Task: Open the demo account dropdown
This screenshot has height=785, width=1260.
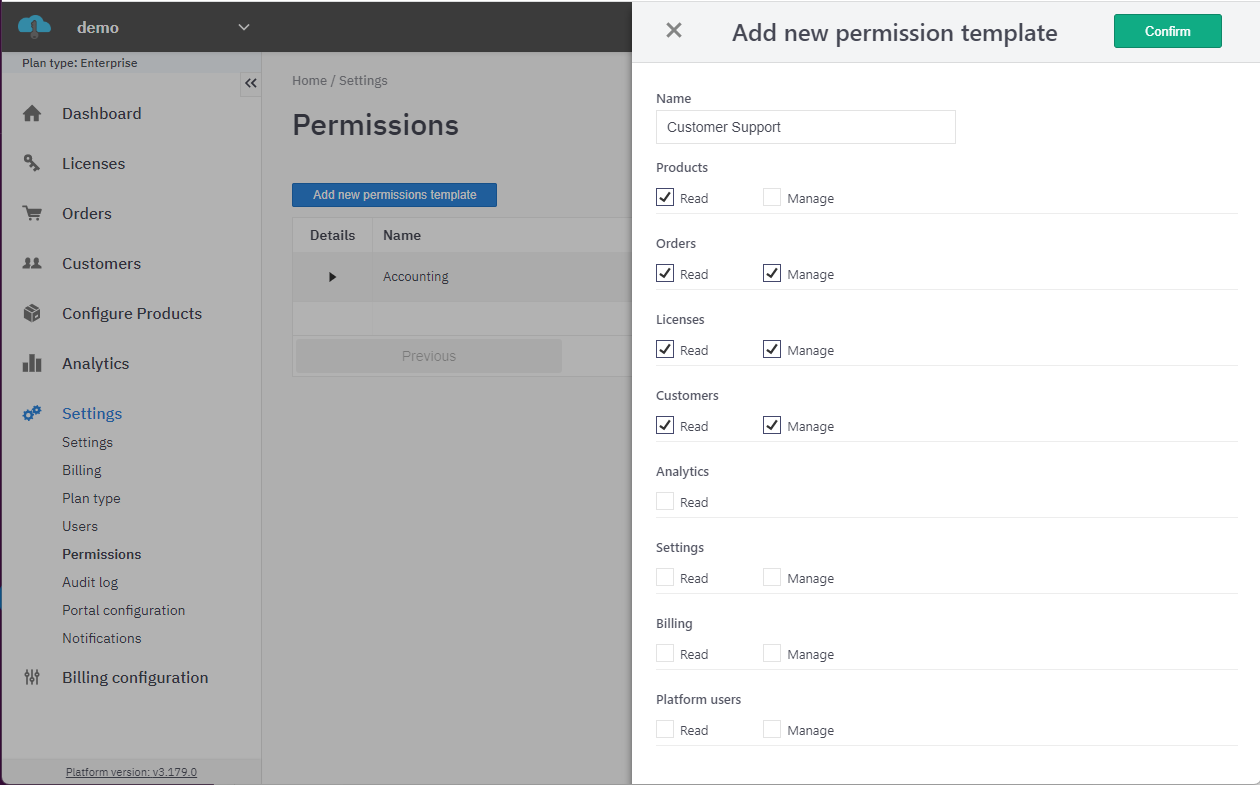Action: (x=244, y=27)
